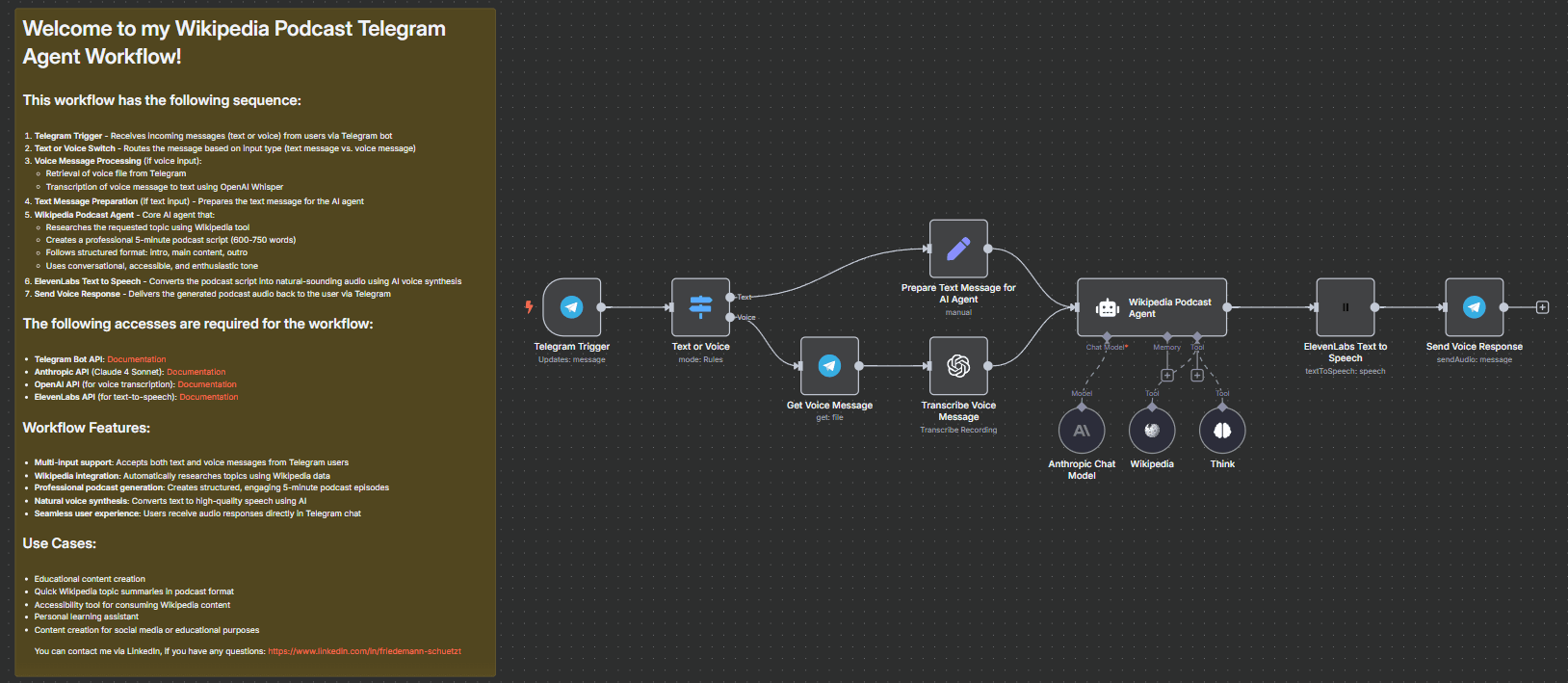Click the Text or Voice switch node icon
Screen dimensions: 1568x683
click(x=700, y=307)
